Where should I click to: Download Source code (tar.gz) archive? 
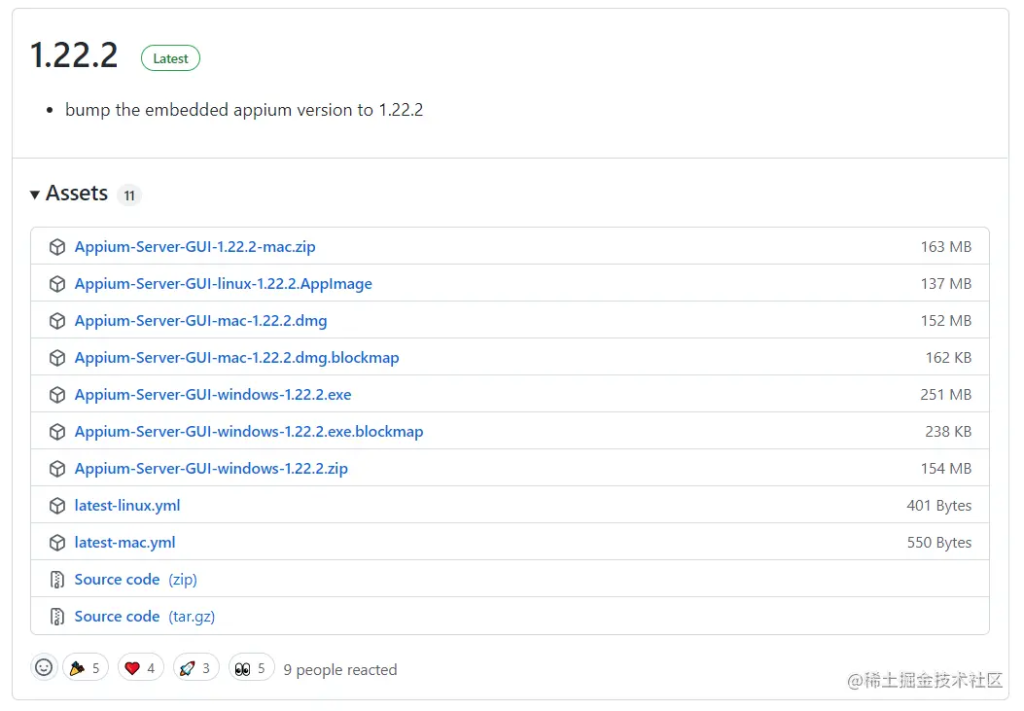click(x=144, y=616)
